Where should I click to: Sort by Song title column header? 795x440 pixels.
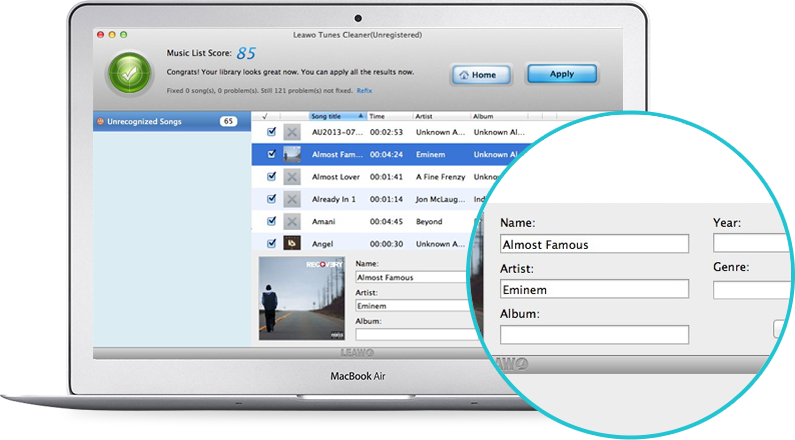tap(338, 116)
